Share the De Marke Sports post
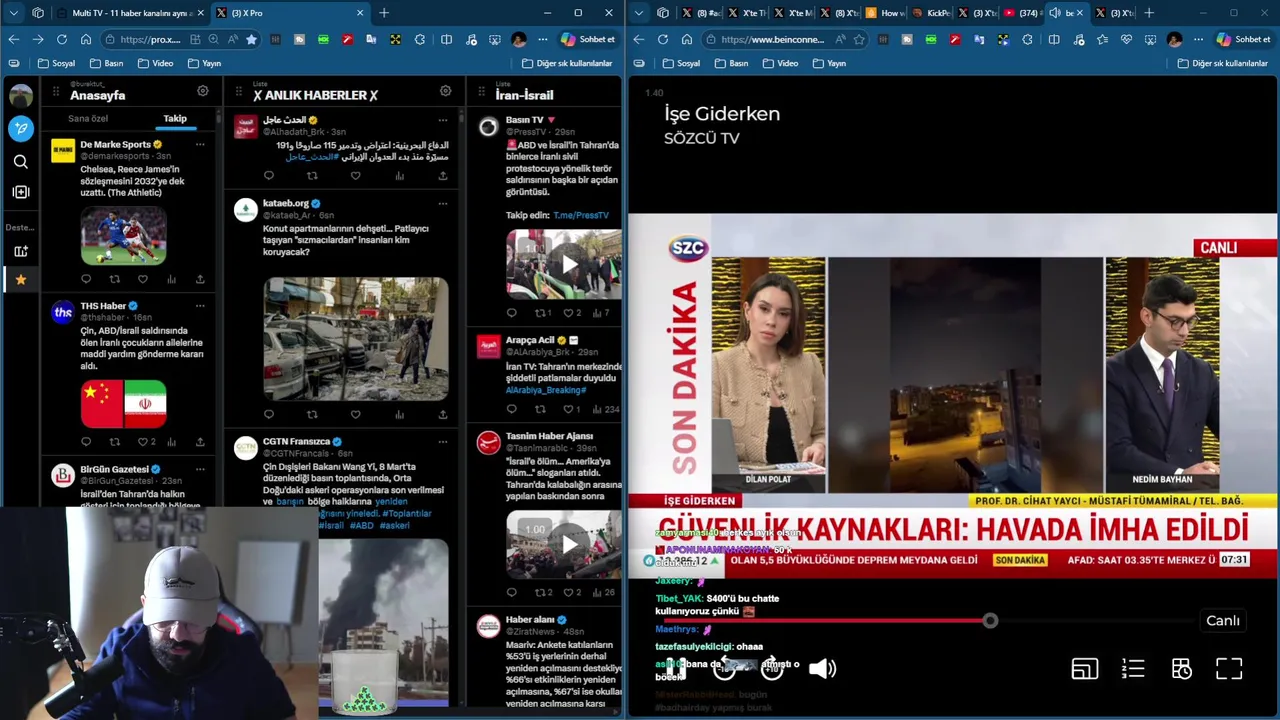This screenshot has width=1280, height=720. [200, 279]
